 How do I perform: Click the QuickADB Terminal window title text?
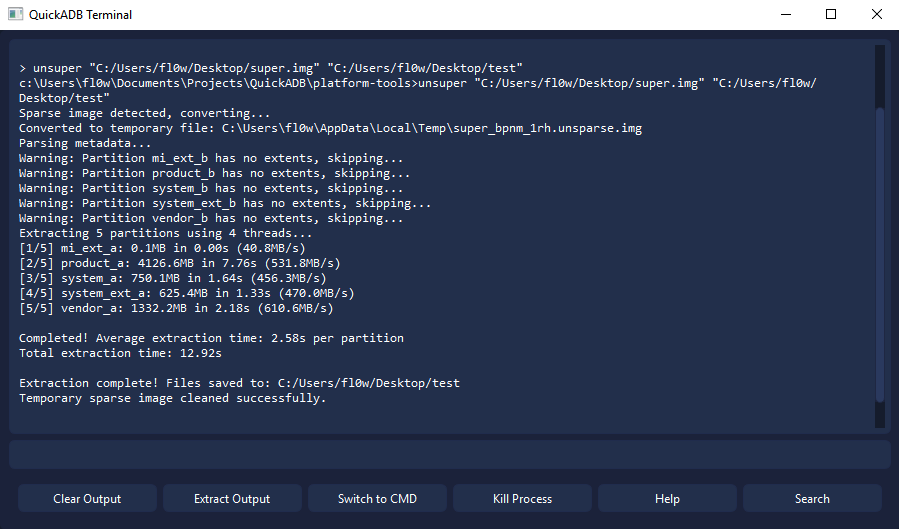(x=80, y=14)
